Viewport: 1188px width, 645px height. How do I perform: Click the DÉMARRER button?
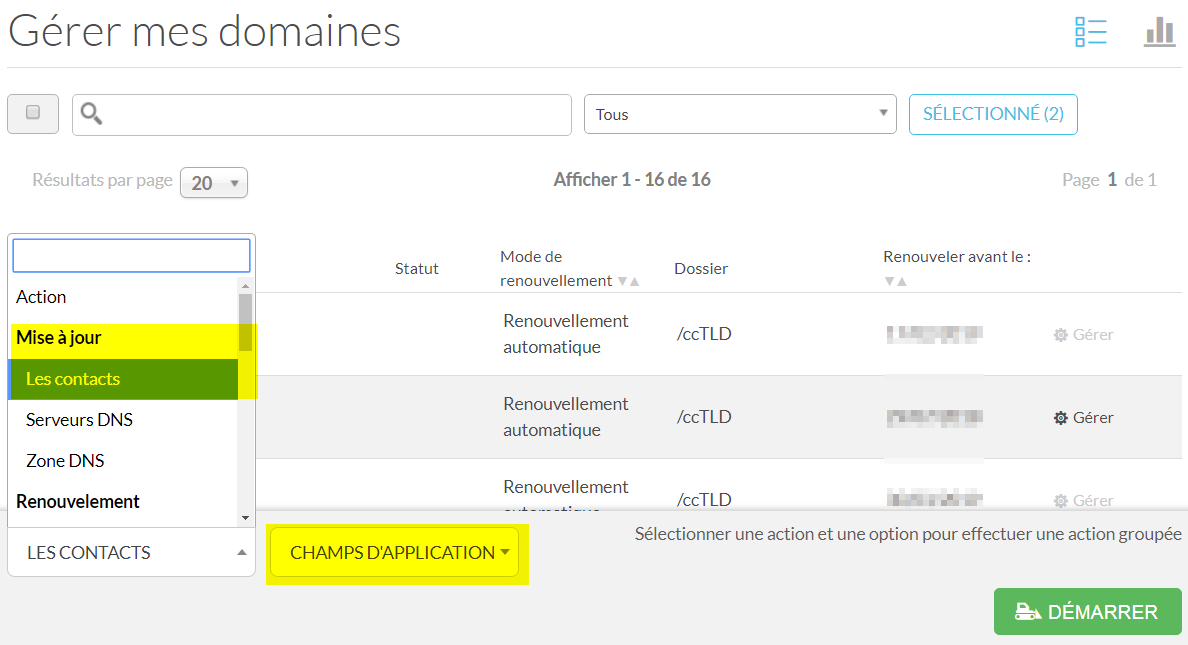coord(1087,612)
